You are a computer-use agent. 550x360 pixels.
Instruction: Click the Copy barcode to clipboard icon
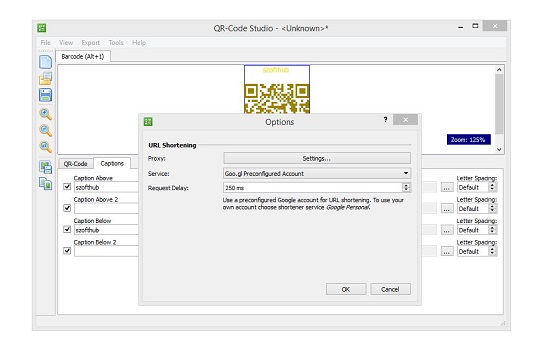click(45, 184)
